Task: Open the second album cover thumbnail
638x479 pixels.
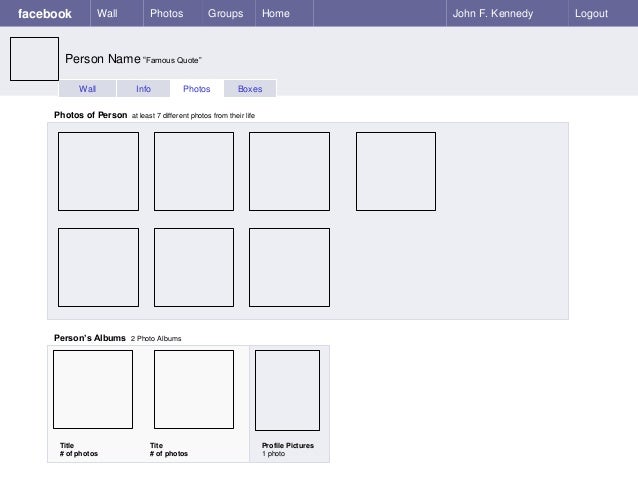Action: 194,389
